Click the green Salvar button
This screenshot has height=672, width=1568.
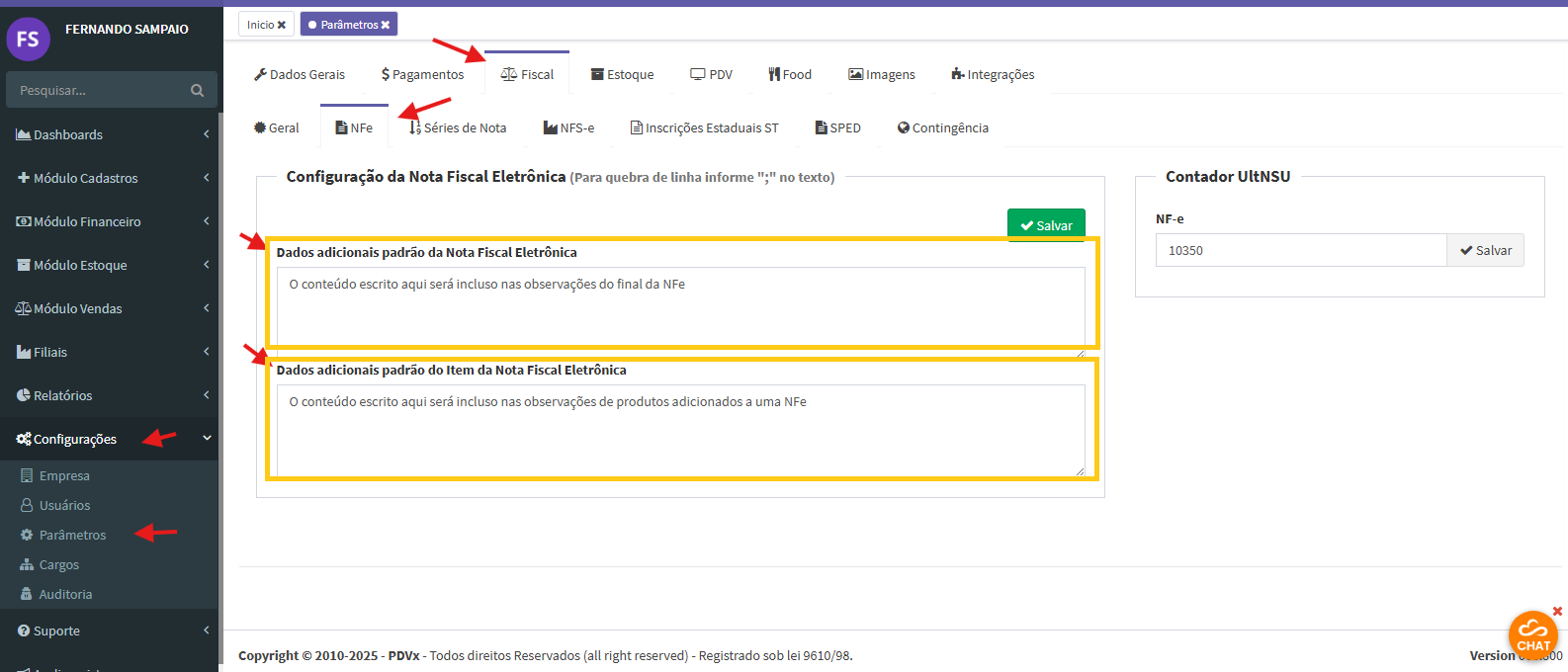[x=1046, y=225]
